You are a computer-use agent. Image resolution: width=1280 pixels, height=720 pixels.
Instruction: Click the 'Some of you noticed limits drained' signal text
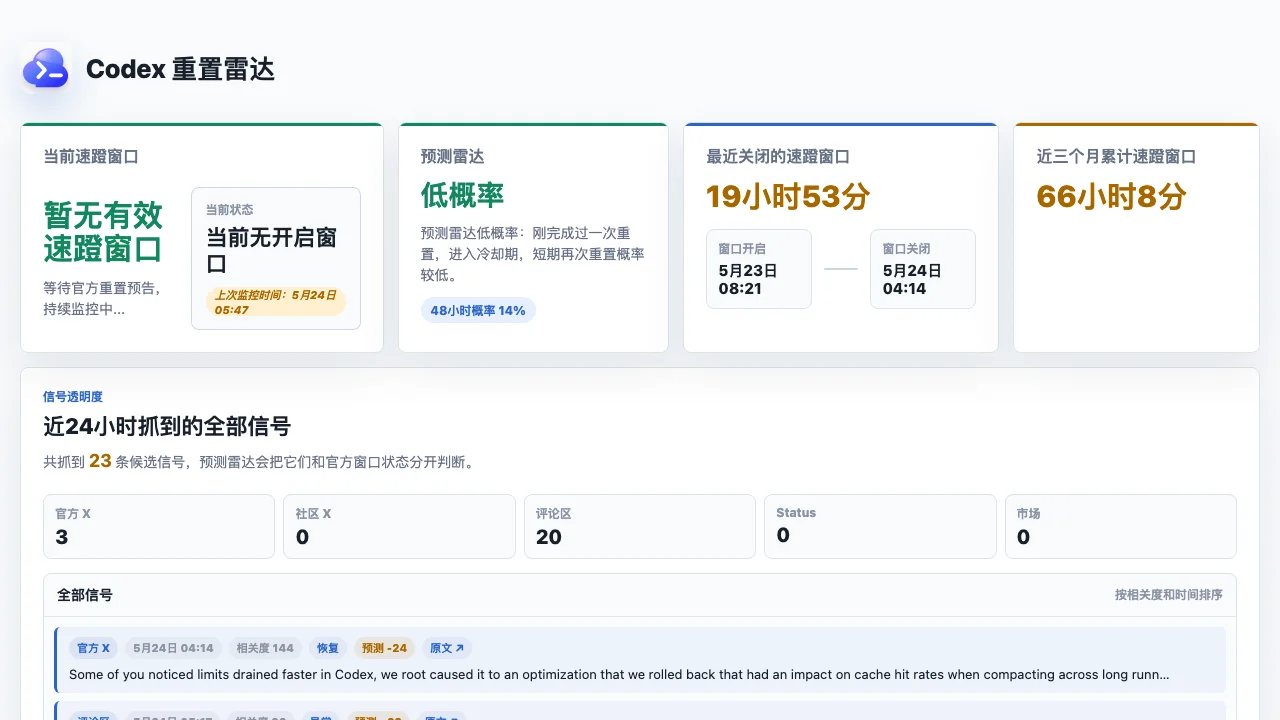(x=619, y=675)
